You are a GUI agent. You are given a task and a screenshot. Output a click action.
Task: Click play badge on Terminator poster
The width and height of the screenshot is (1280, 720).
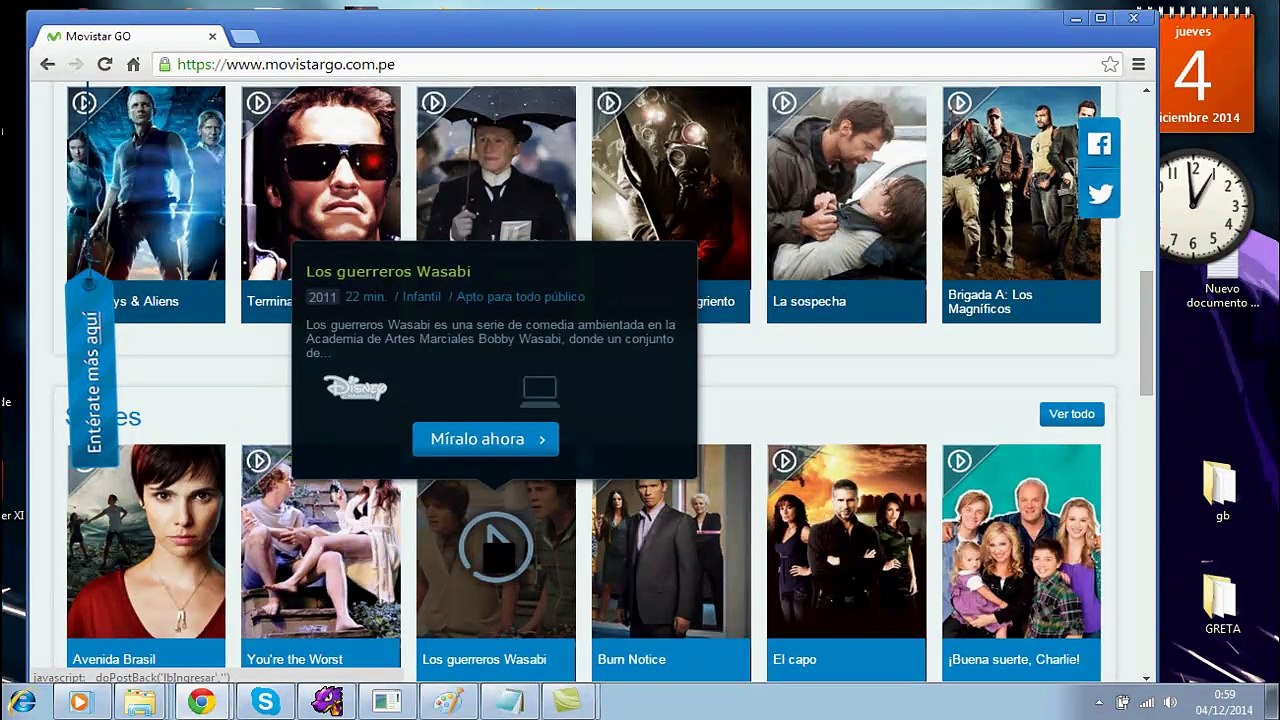click(259, 102)
